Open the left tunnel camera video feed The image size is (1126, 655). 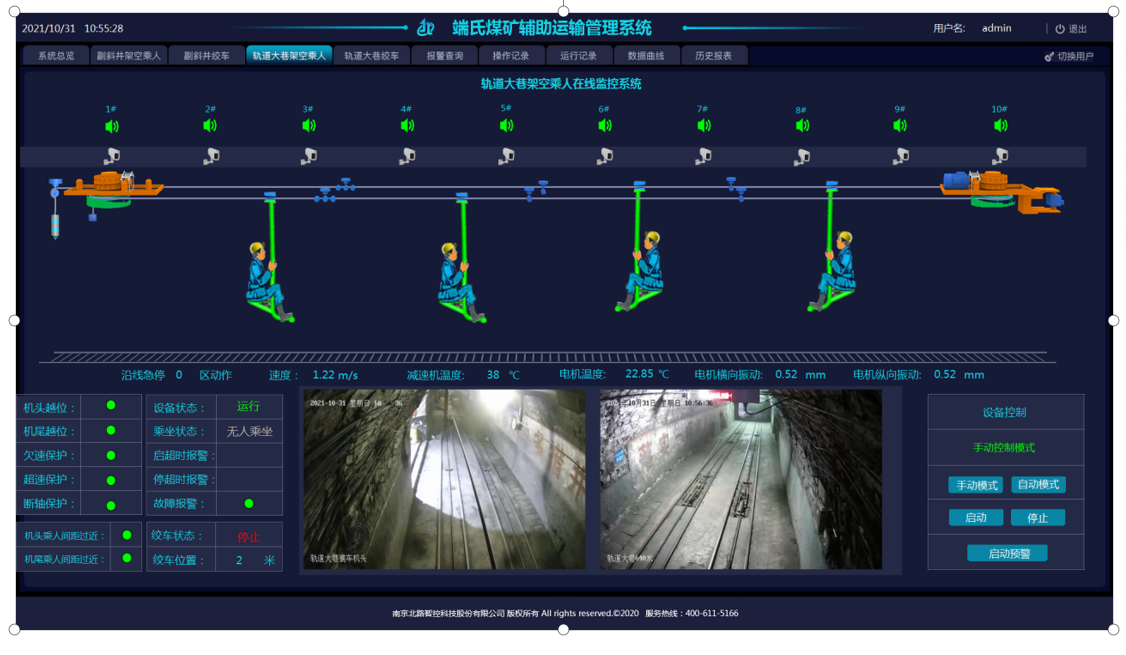click(x=444, y=480)
